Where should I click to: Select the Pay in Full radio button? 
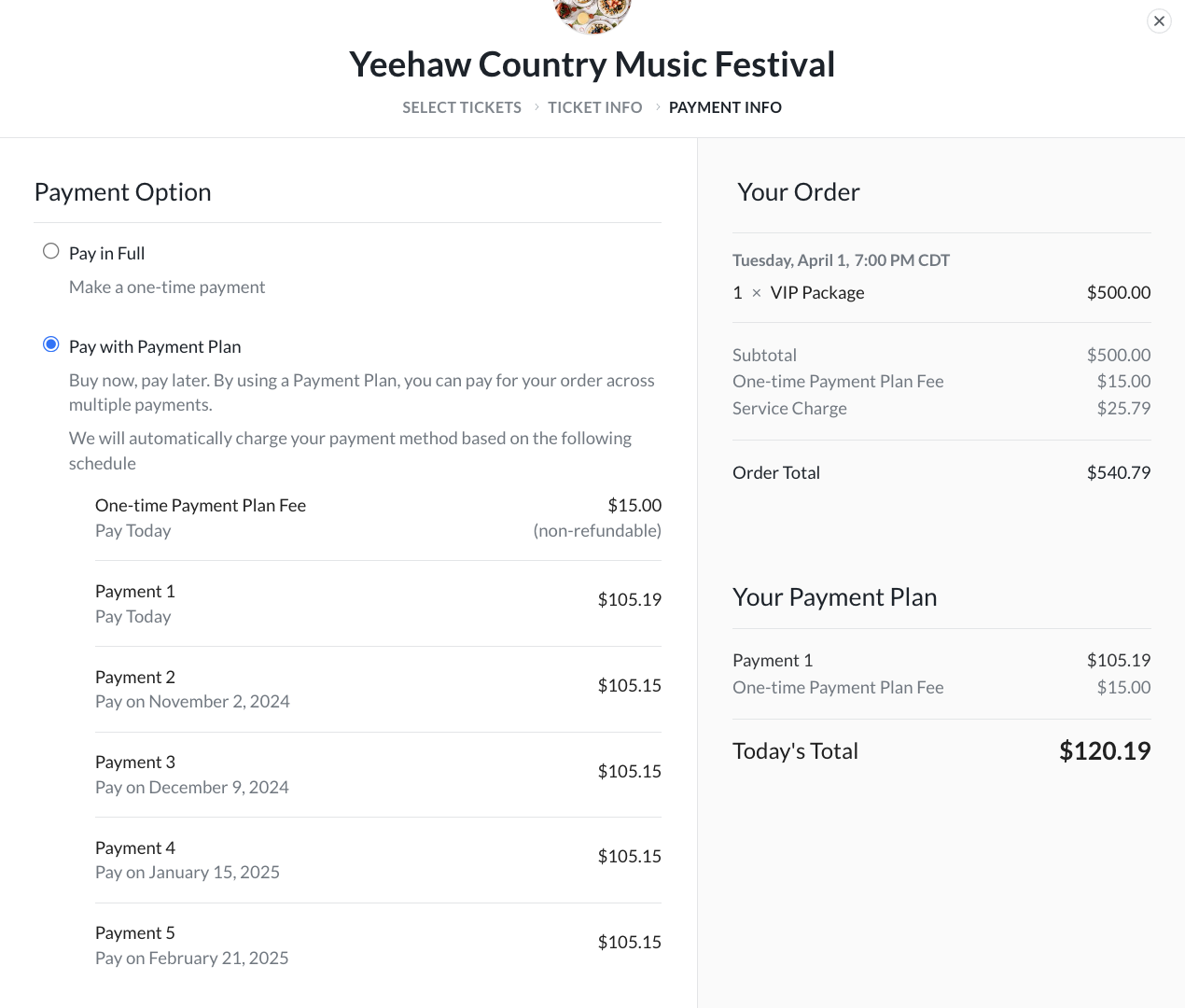(51, 251)
